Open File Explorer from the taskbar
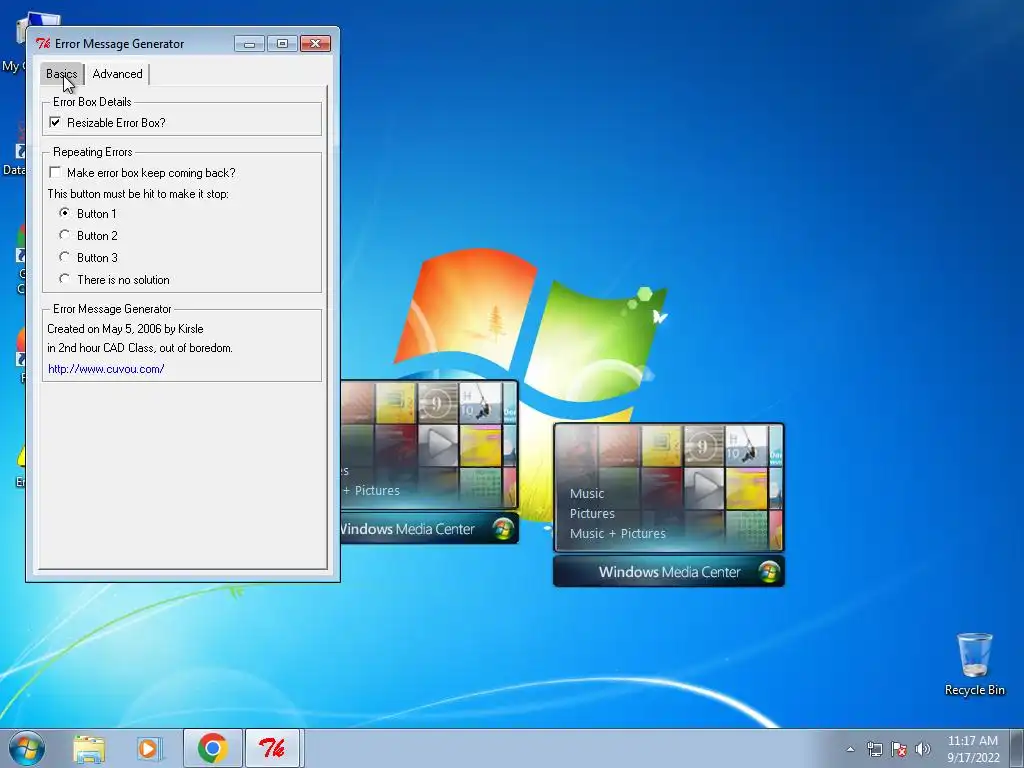 click(89, 748)
